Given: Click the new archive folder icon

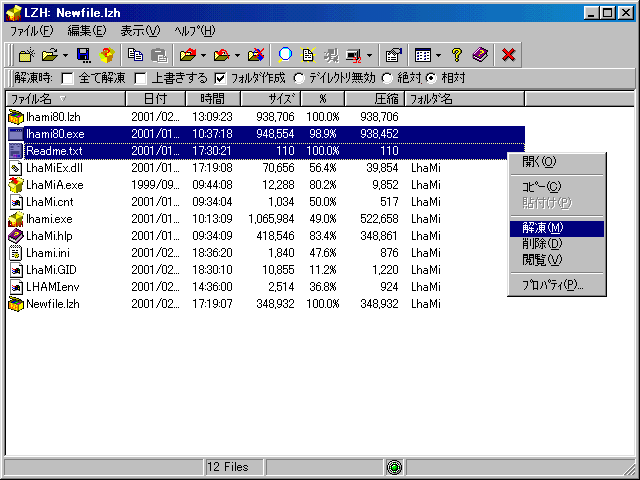Looking at the screenshot, I should [x=27, y=55].
